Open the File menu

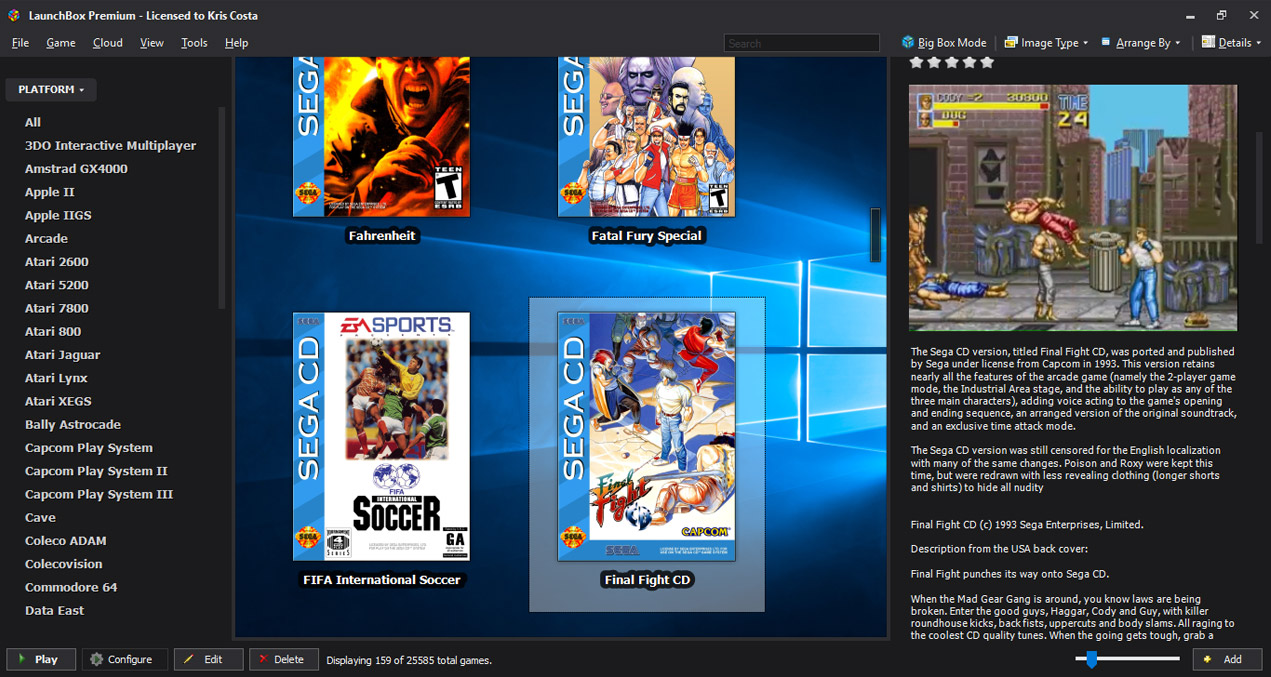(x=20, y=43)
